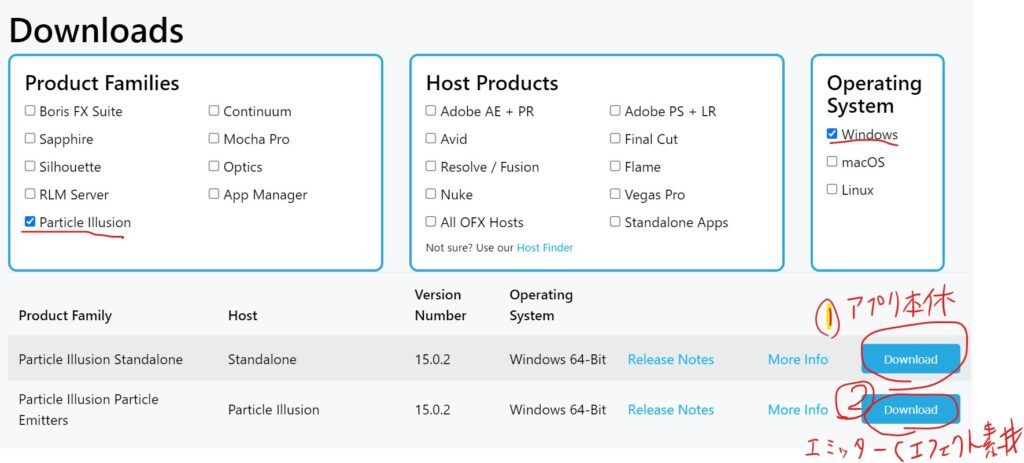Select the Operating System column header
This screenshot has width=1024, height=463.
pyautogui.click(x=541, y=305)
